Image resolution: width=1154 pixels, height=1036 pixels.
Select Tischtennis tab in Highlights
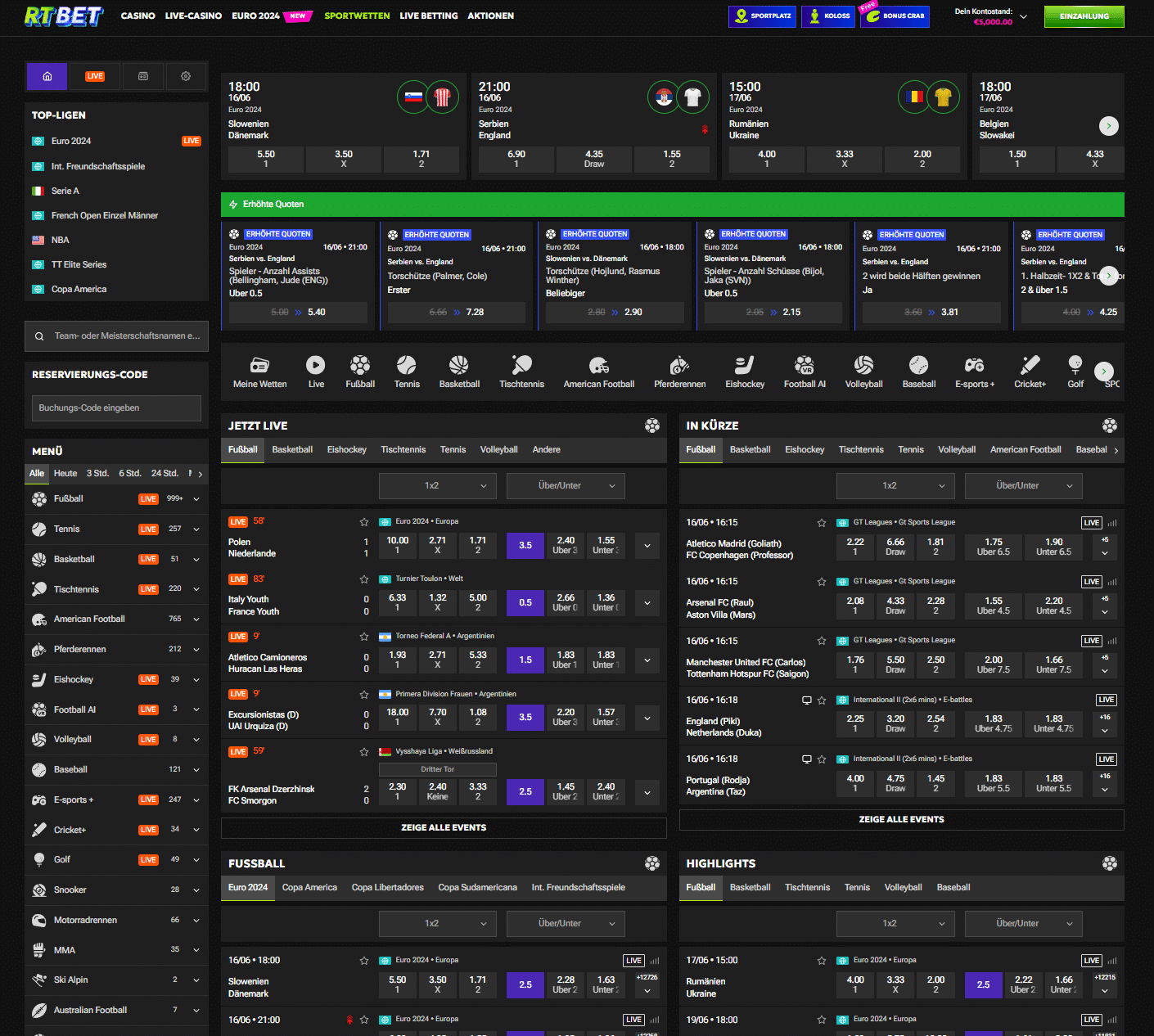pyautogui.click(x=807, y=888)
